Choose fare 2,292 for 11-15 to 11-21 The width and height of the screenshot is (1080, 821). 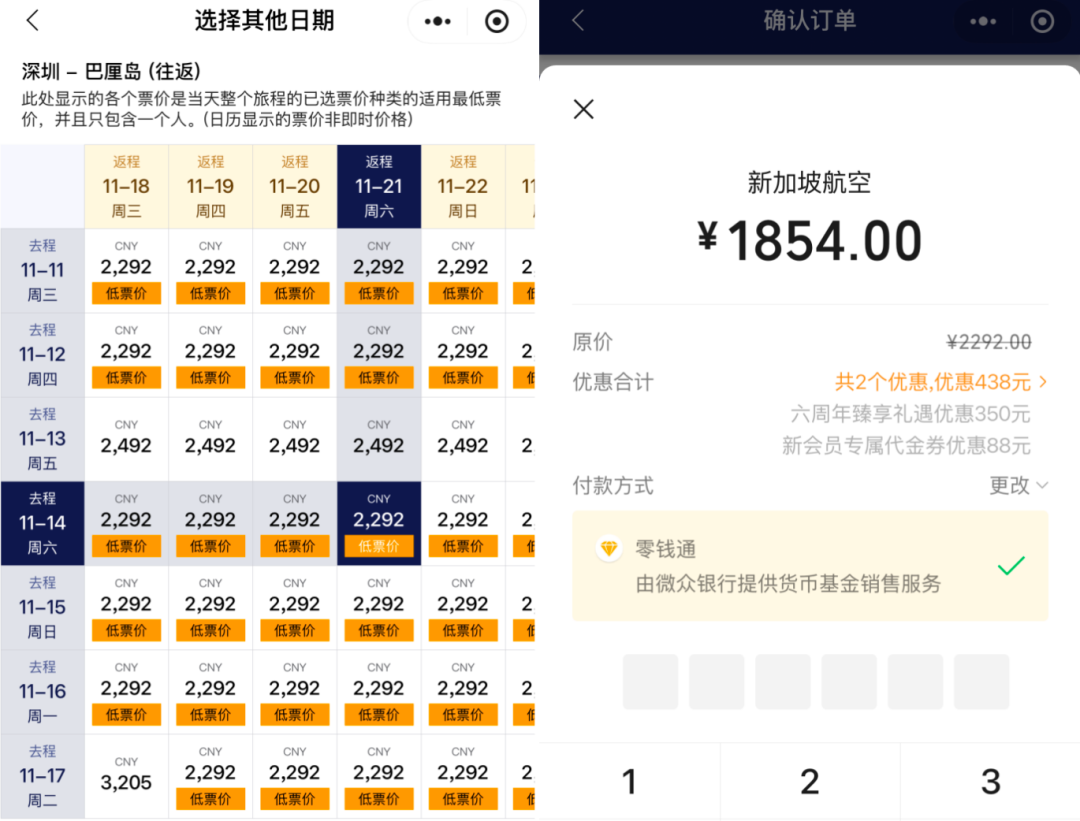(379, 607)
